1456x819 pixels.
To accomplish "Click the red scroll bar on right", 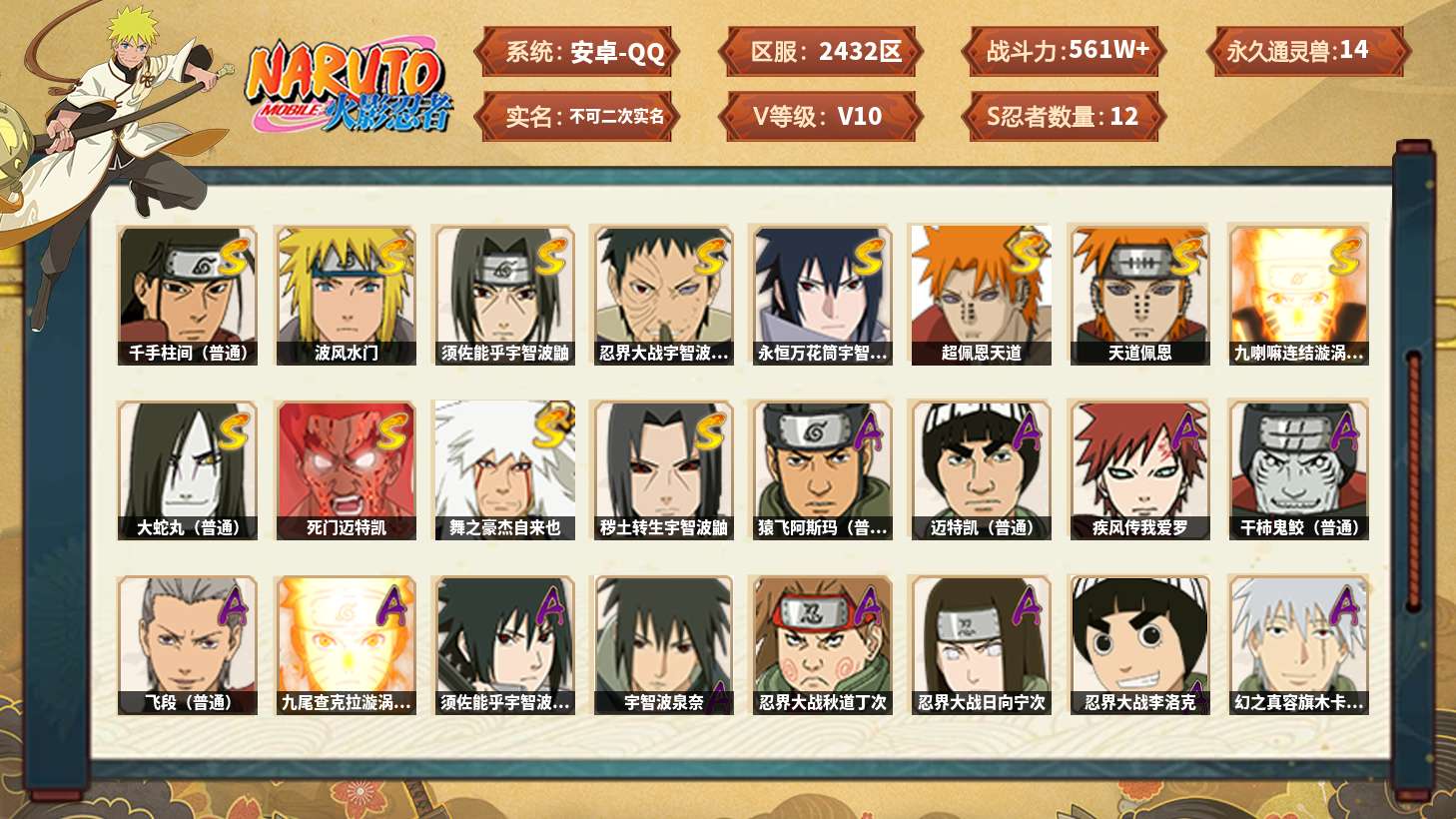I will [x=1413, y=481].
